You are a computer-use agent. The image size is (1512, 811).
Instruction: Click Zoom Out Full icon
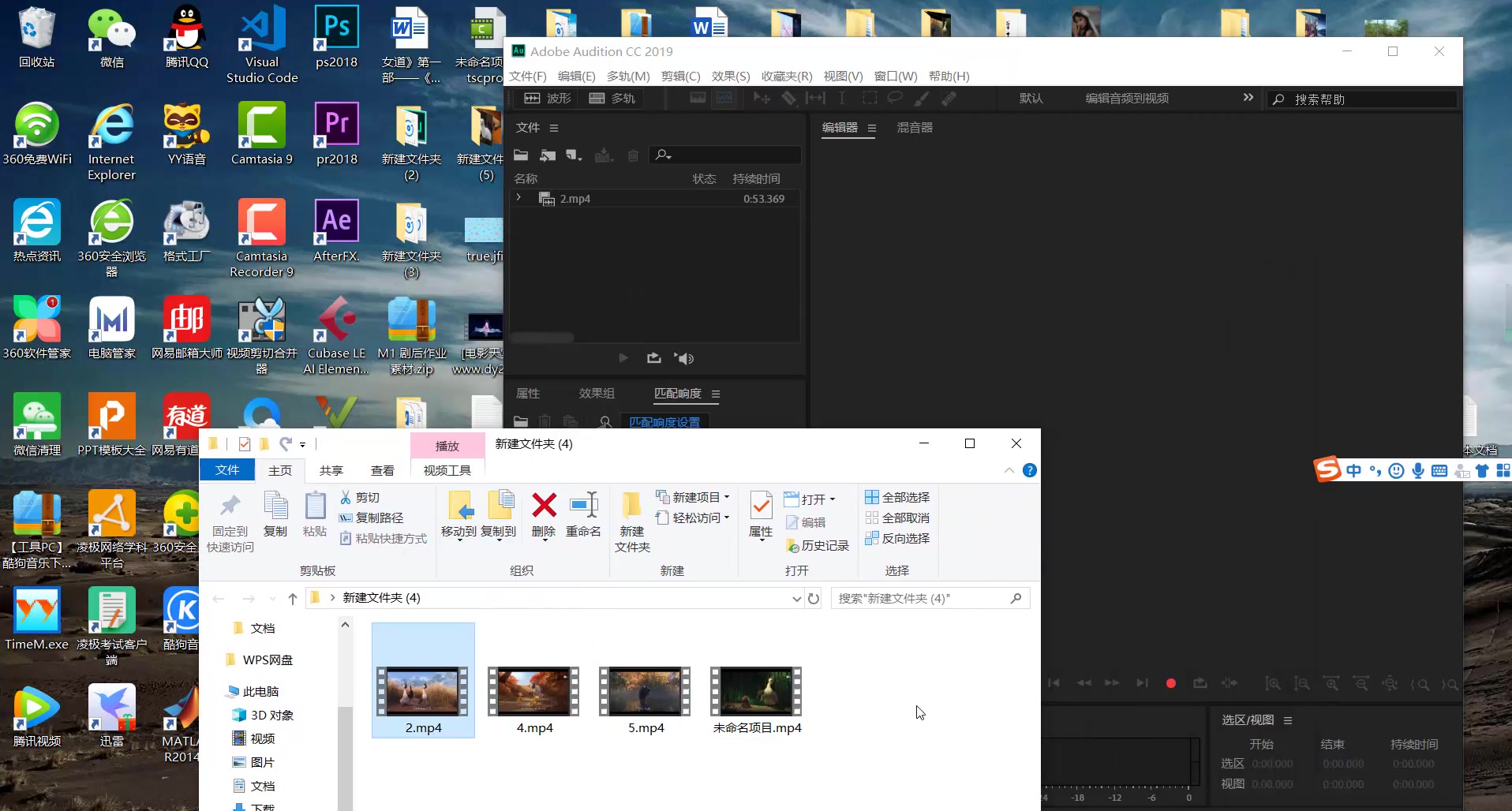point(1390,684)
